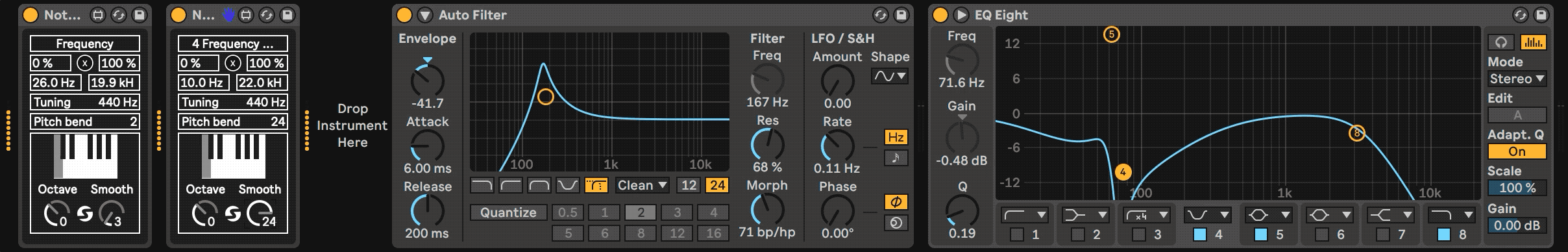Disable EQ band 5 checkbox

pyautogui.click(x=1261, y=234)
